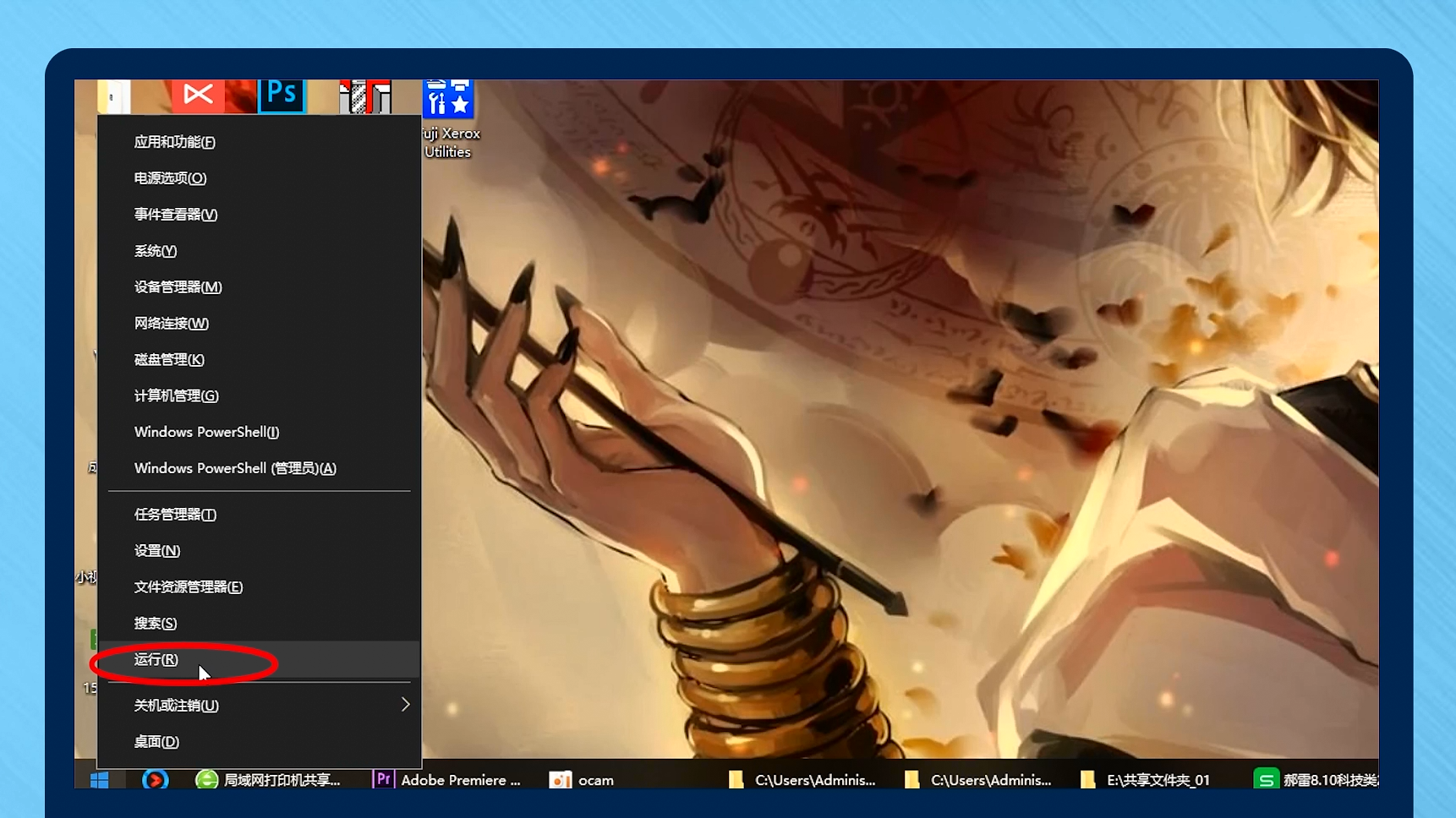The width and height of the screenshot is (1456, 818).
Task: Open the Fuji Xerox Utilities desktop icon
Action: 448,98
